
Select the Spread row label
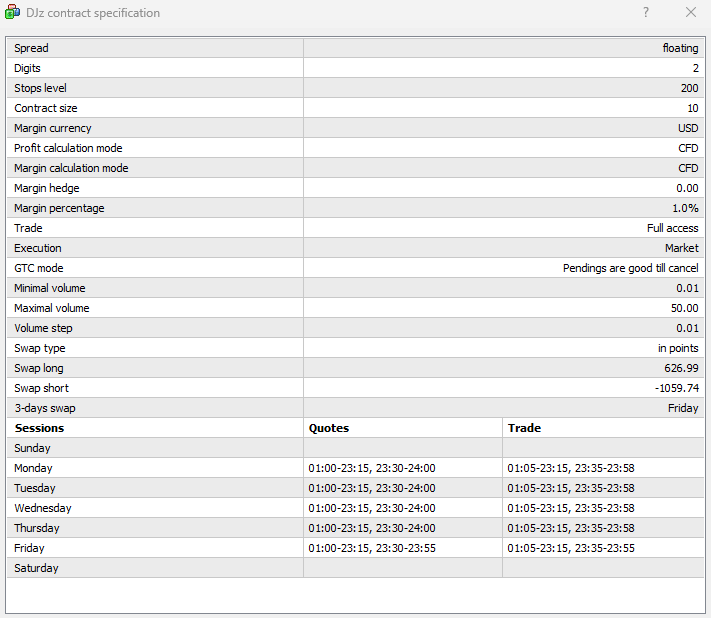click(31, 48)
